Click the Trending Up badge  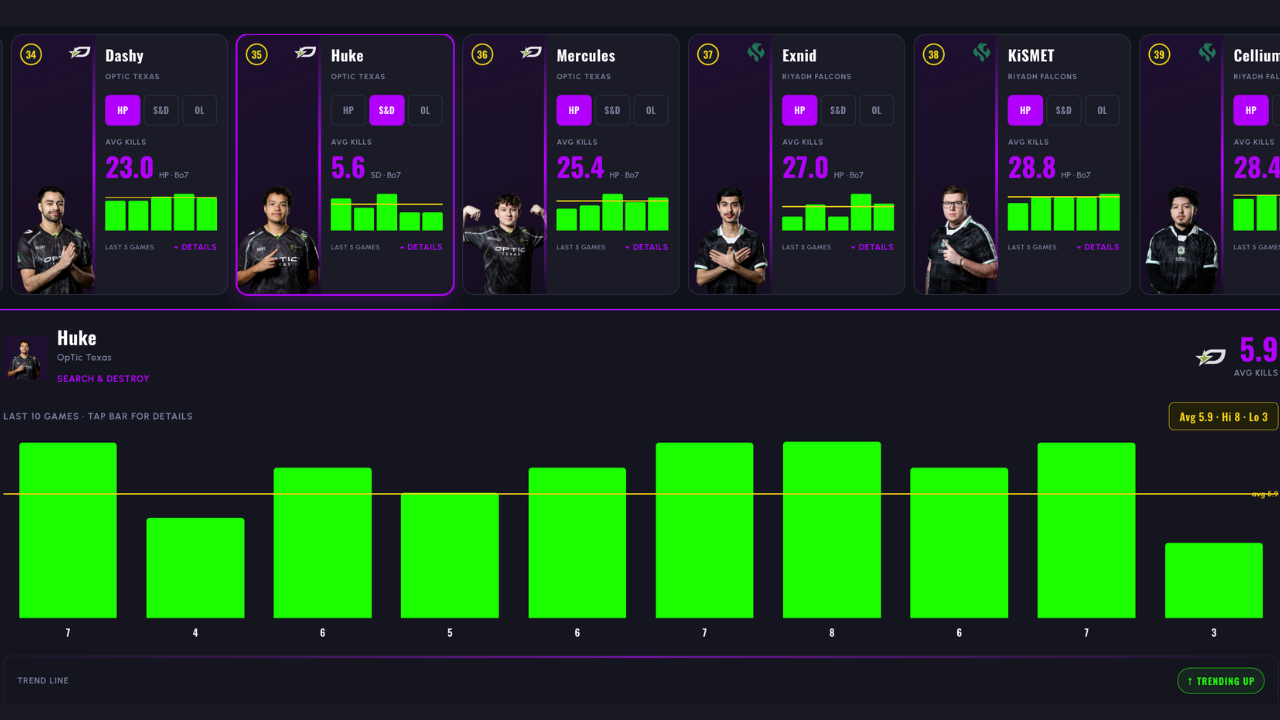coord(1221,681)
